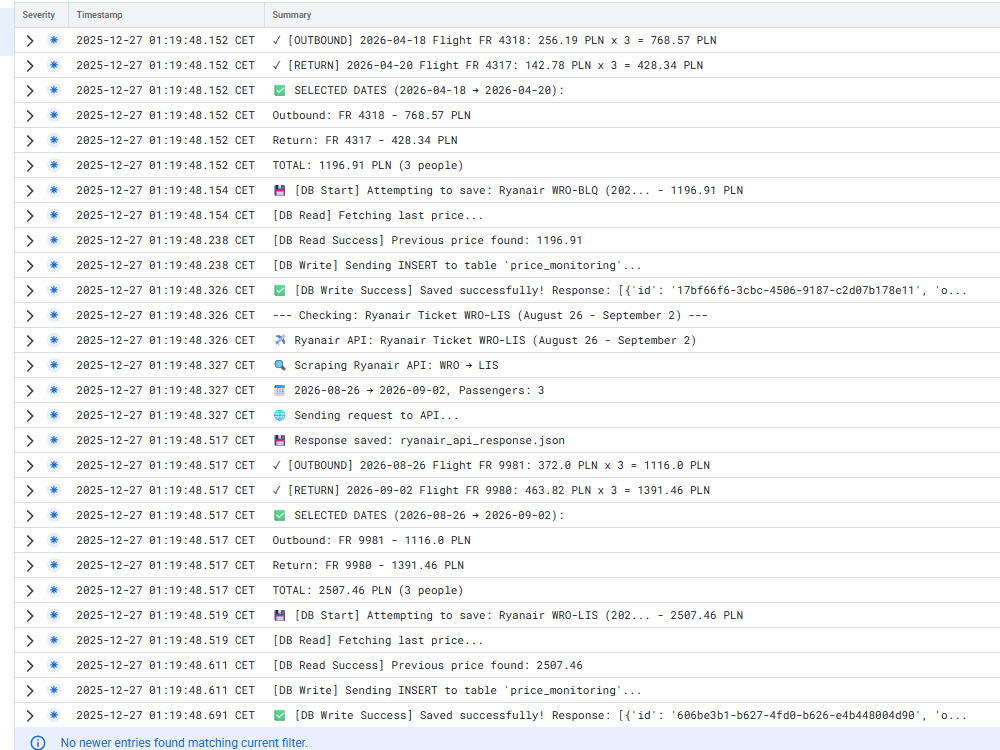This screenshot has width=1000, height=750.
Task: Click 'Previous price found: 1196.91' text
Action: [487, 240]
